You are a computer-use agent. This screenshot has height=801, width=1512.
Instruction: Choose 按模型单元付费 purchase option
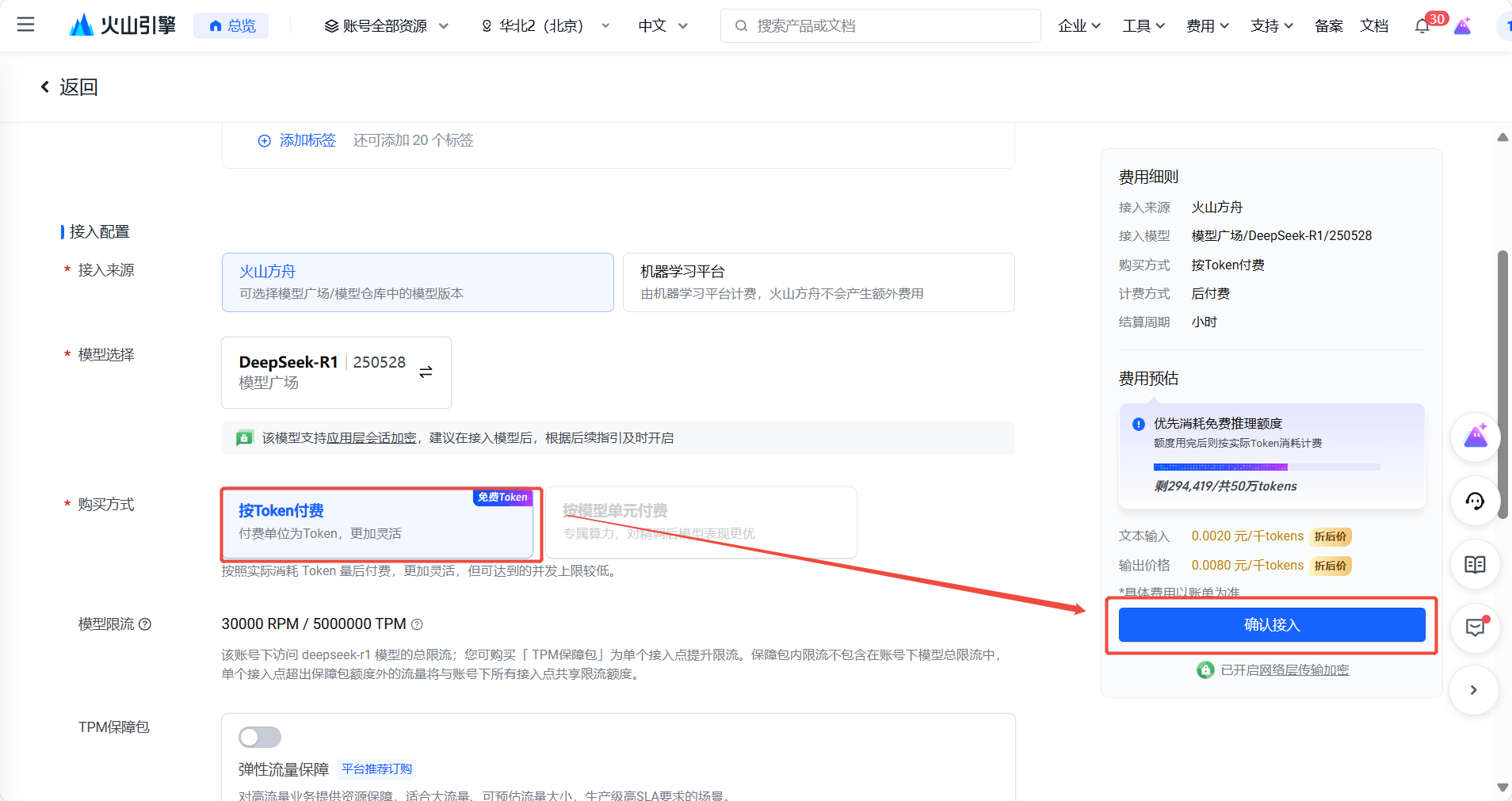click(701, 523)
